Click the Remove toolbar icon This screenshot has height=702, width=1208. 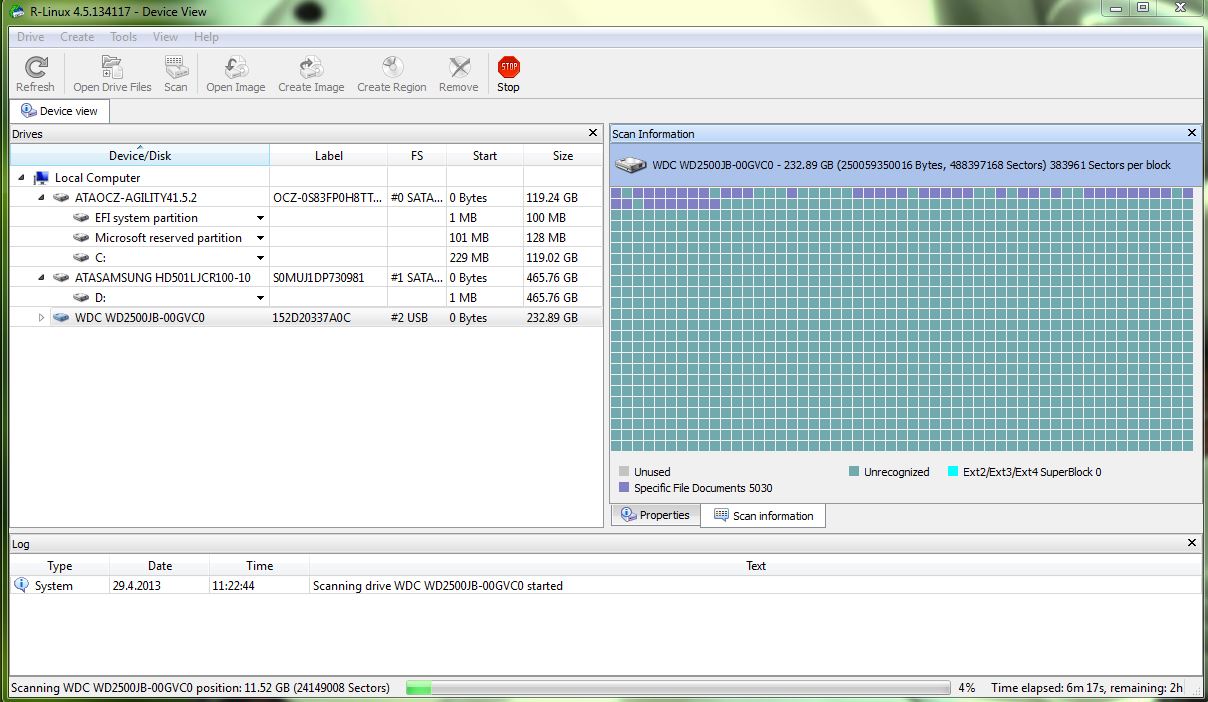coord(459,67)
